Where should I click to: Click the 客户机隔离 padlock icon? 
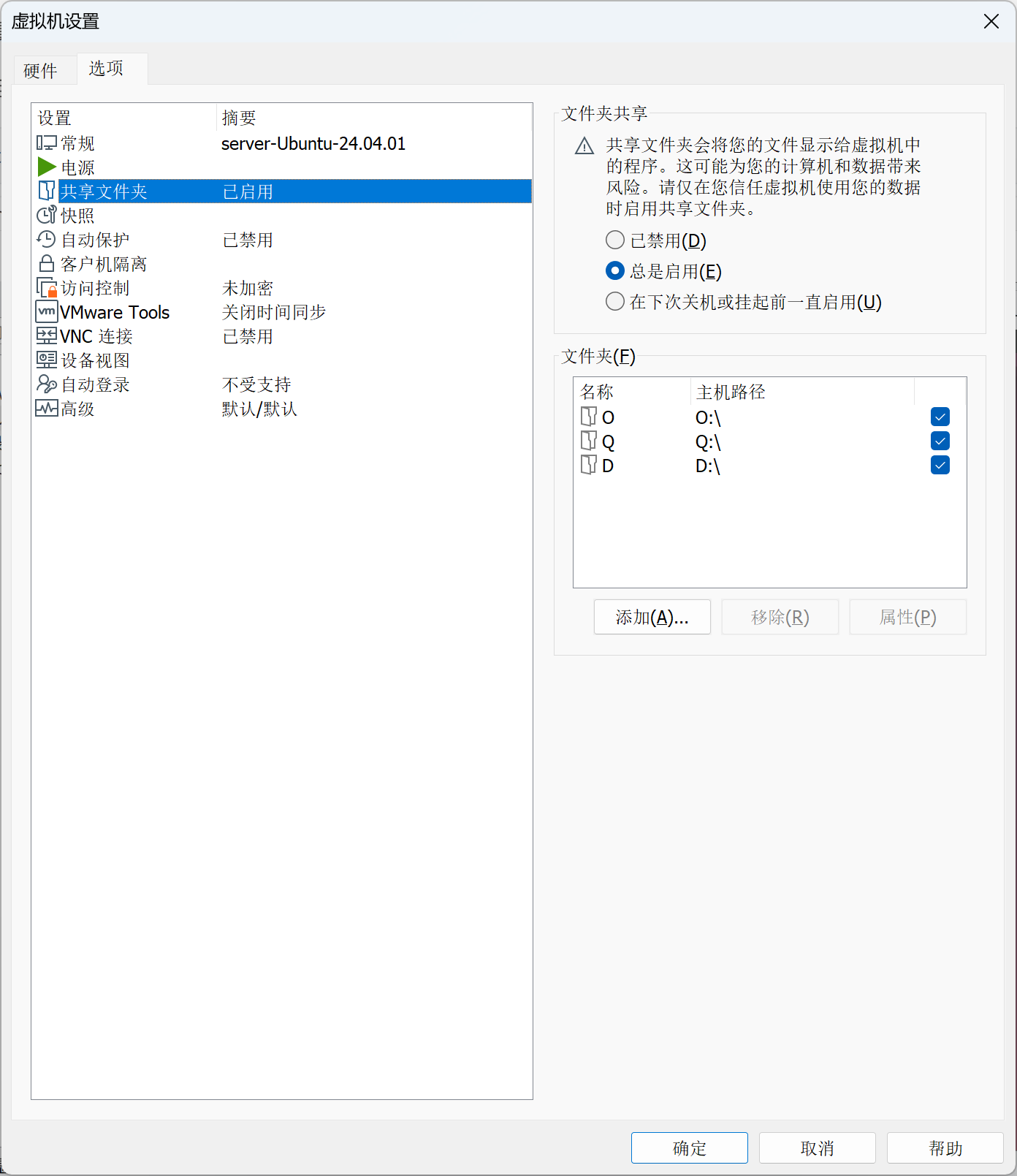[x=47, y=264]
